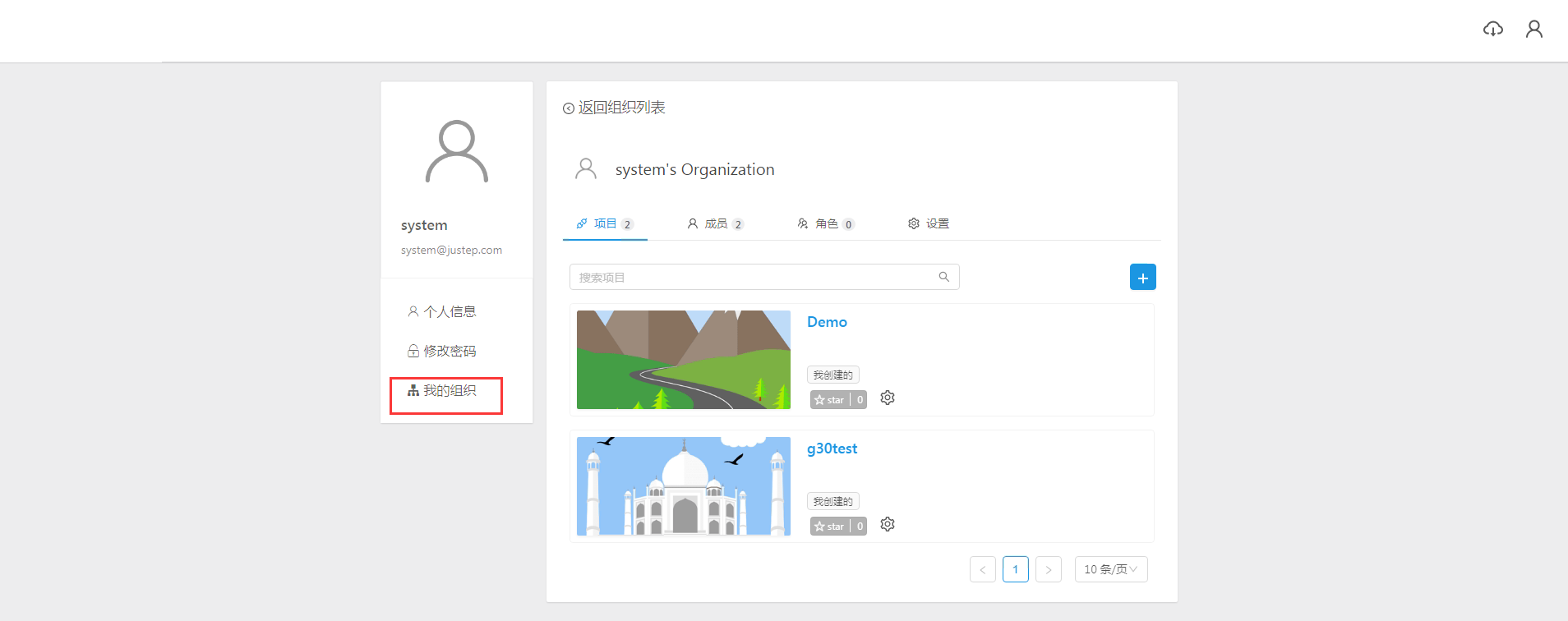Viewport: 1568px width, 621px height.
Task: Click the organization avatar beside system's Organization
Action: [x=586, y=168]
